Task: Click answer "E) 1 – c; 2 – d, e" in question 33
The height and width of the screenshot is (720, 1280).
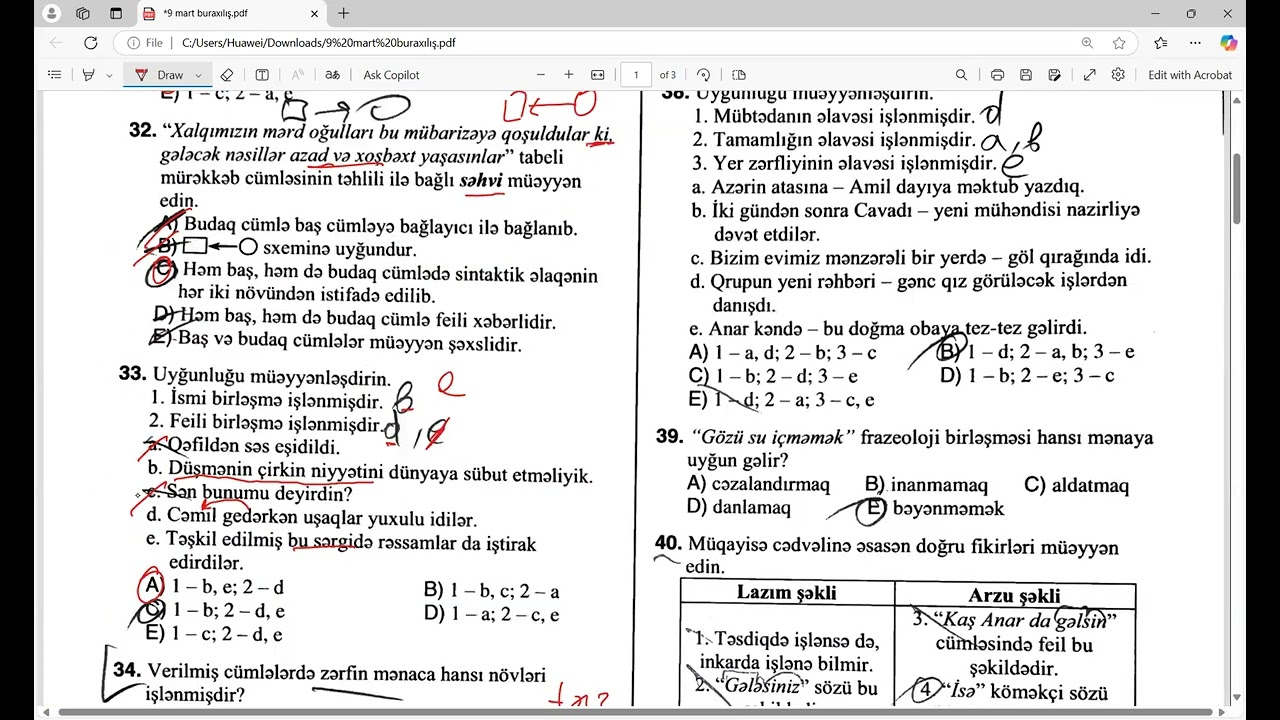Action: [x=214, y=634]
